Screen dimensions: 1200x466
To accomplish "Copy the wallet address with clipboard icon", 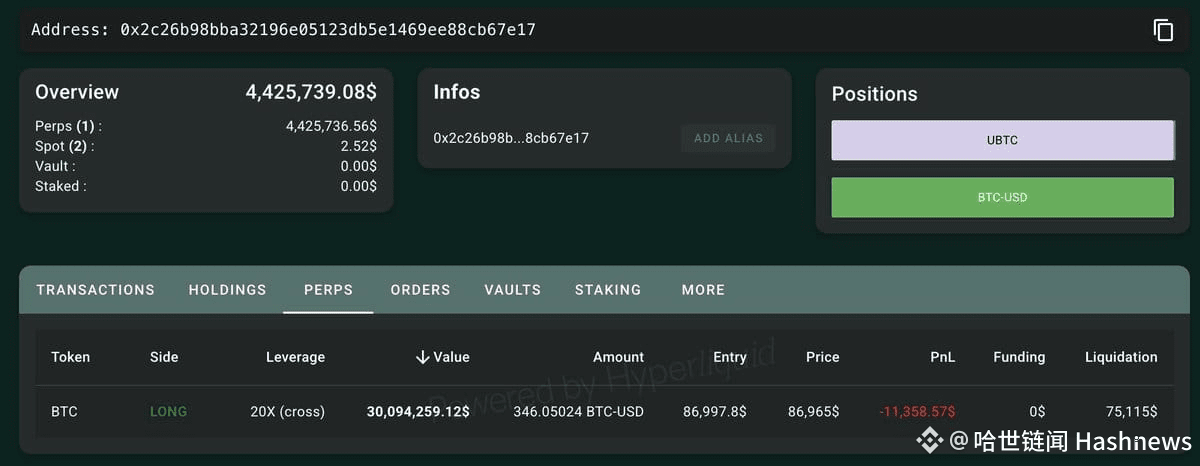I will (x=1163, y=30).
